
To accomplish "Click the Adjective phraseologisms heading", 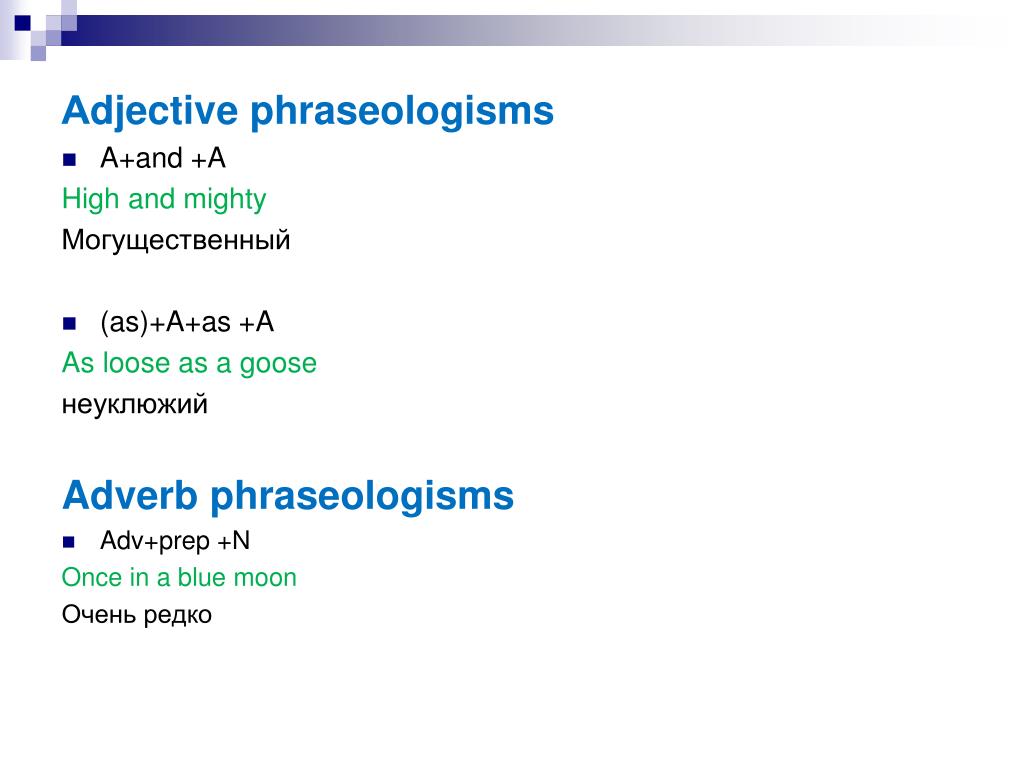I will [308, 111].
